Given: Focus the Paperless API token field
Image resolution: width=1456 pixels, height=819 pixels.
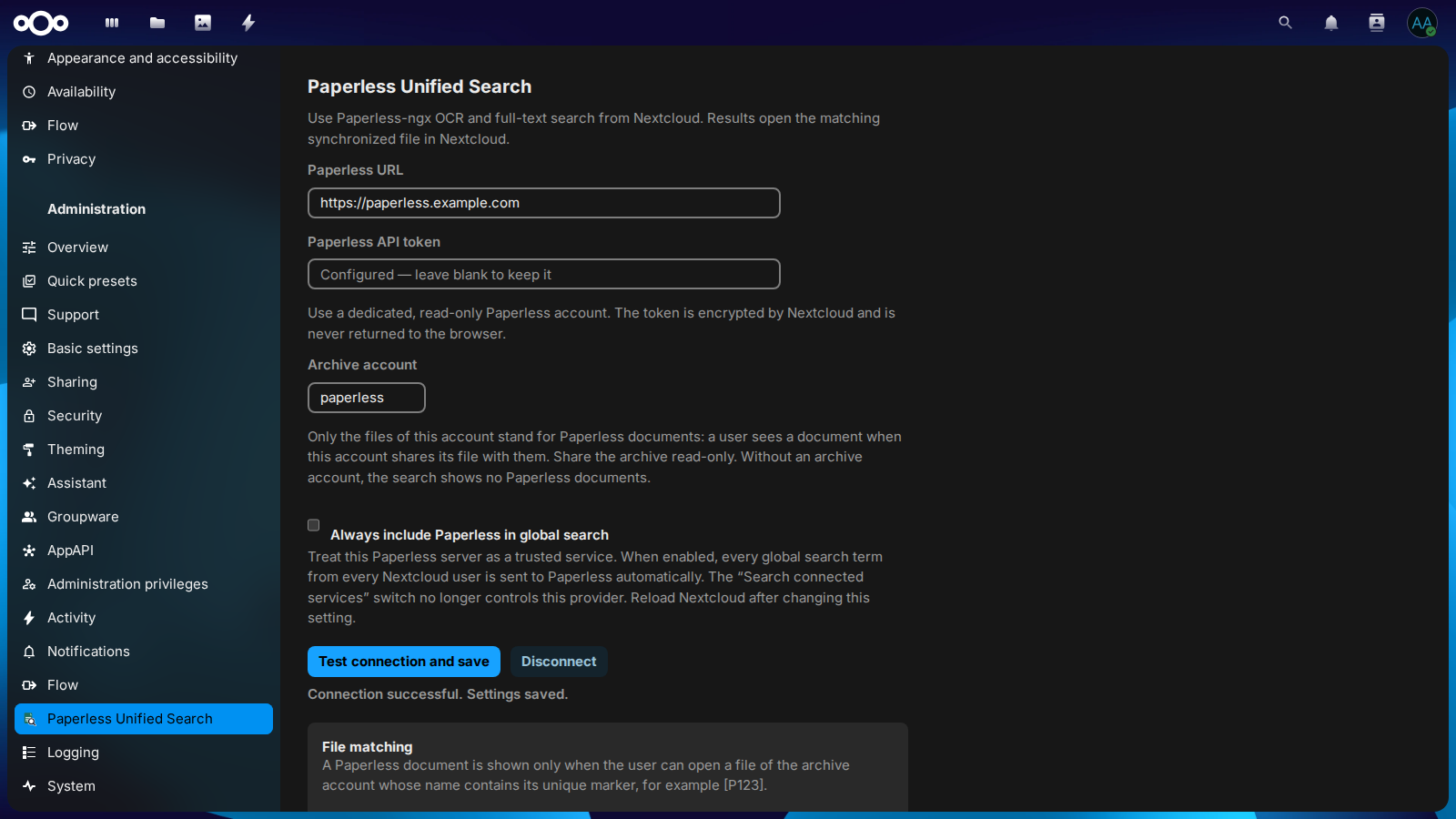Looking at the screenshot, I should click(x=544, y=274).
